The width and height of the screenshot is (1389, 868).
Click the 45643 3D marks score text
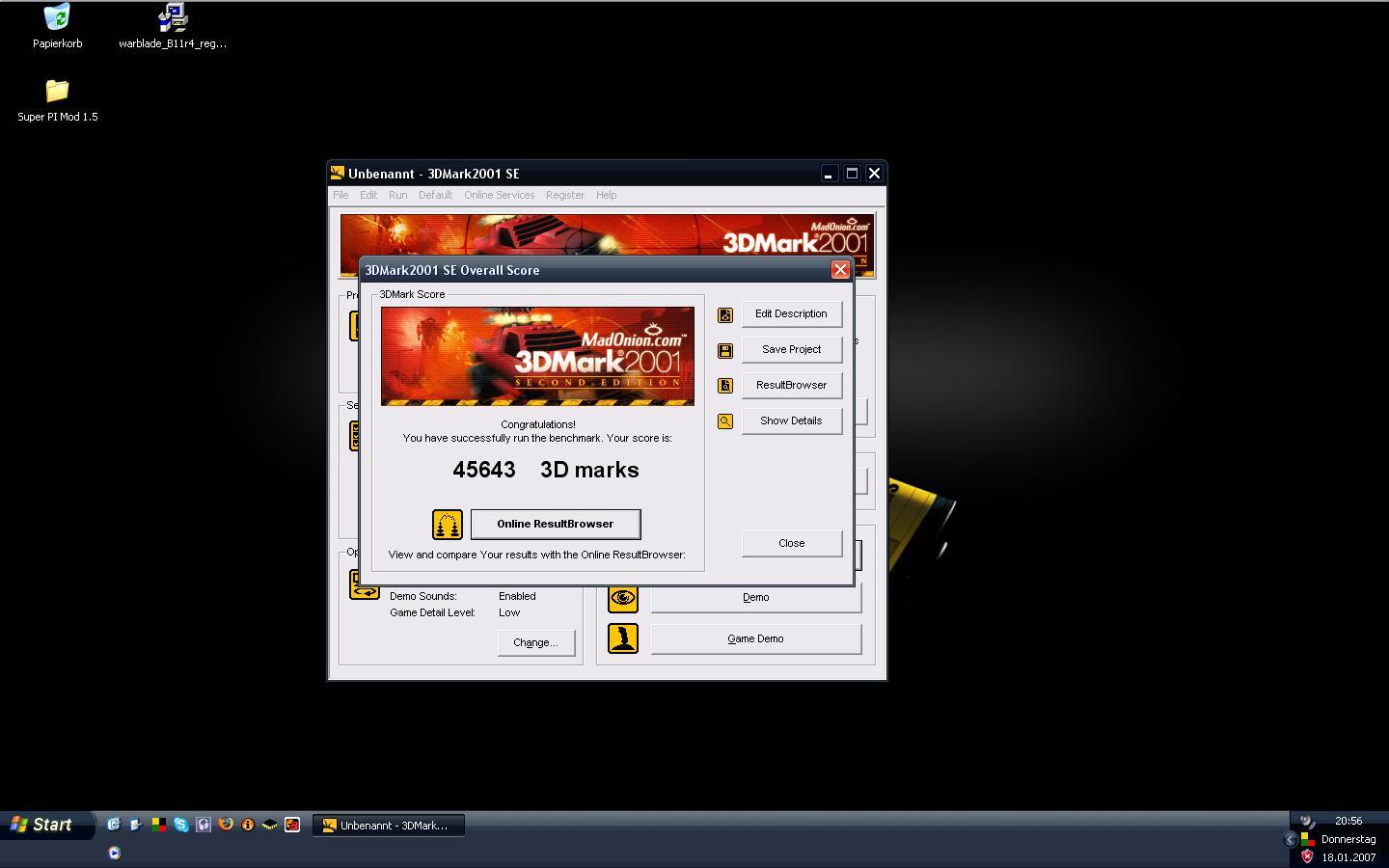tap(546, 470)
